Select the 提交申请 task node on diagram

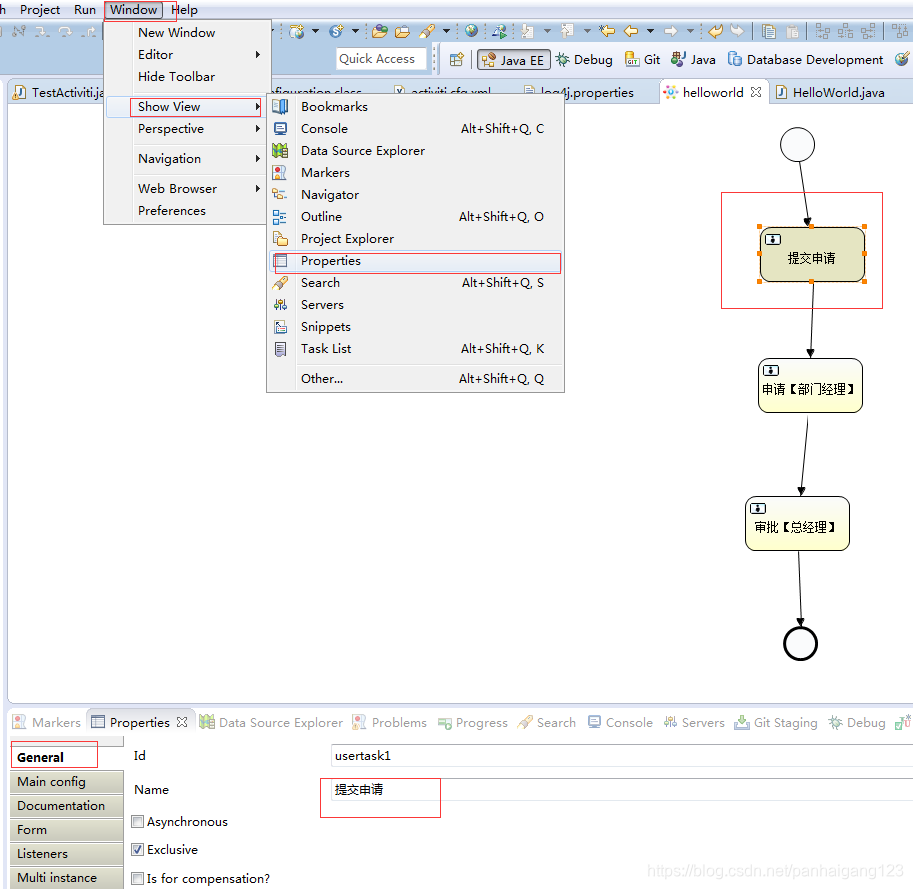coord(813,258)
